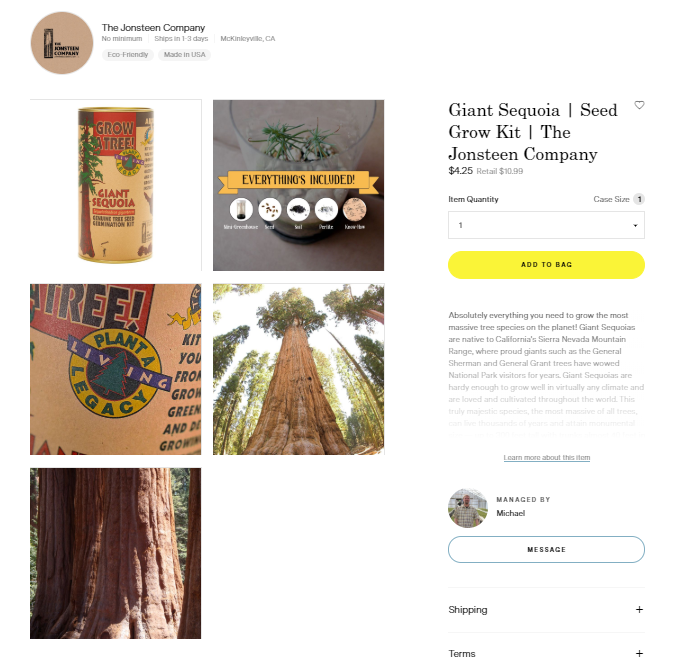Open the Item Quantity dropdown
Screen dimensions: 674x670
click(546, 225)
